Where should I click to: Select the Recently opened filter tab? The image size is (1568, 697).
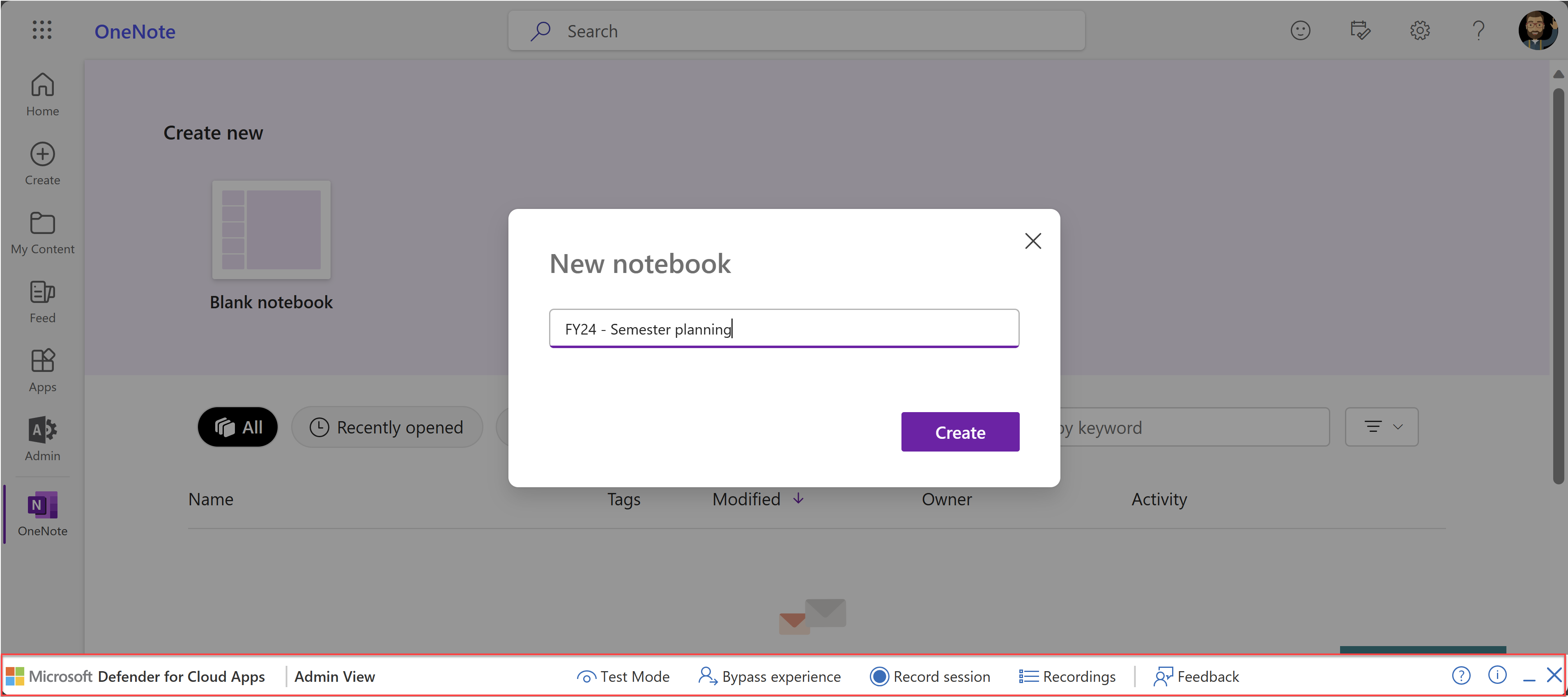(x=387, y=427)
